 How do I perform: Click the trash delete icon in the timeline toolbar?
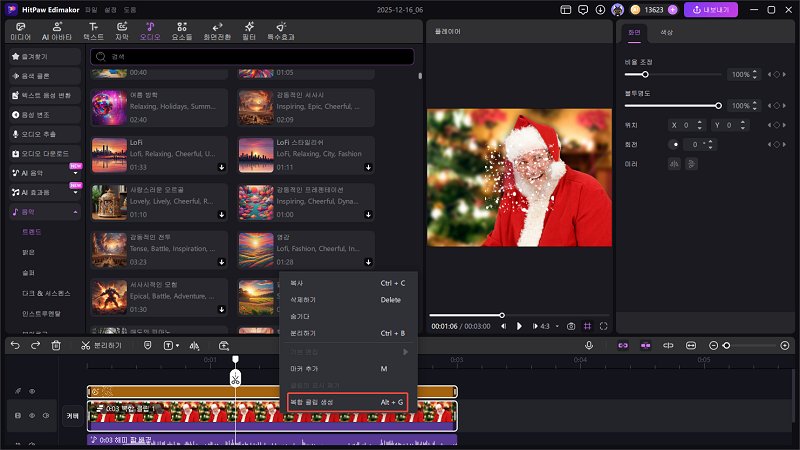(x=56, y=345)
